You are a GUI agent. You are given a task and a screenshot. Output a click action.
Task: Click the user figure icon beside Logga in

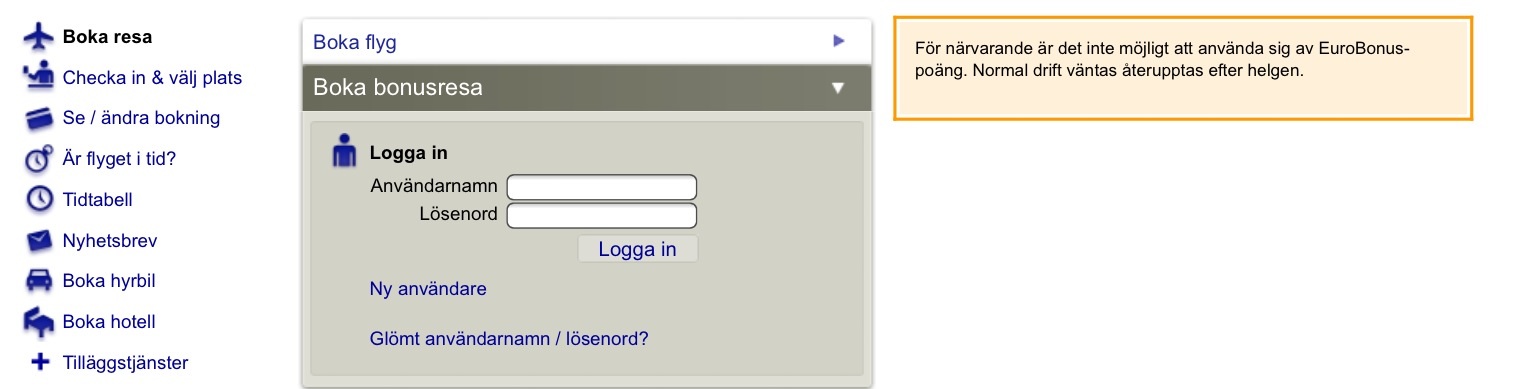[344, 151]
